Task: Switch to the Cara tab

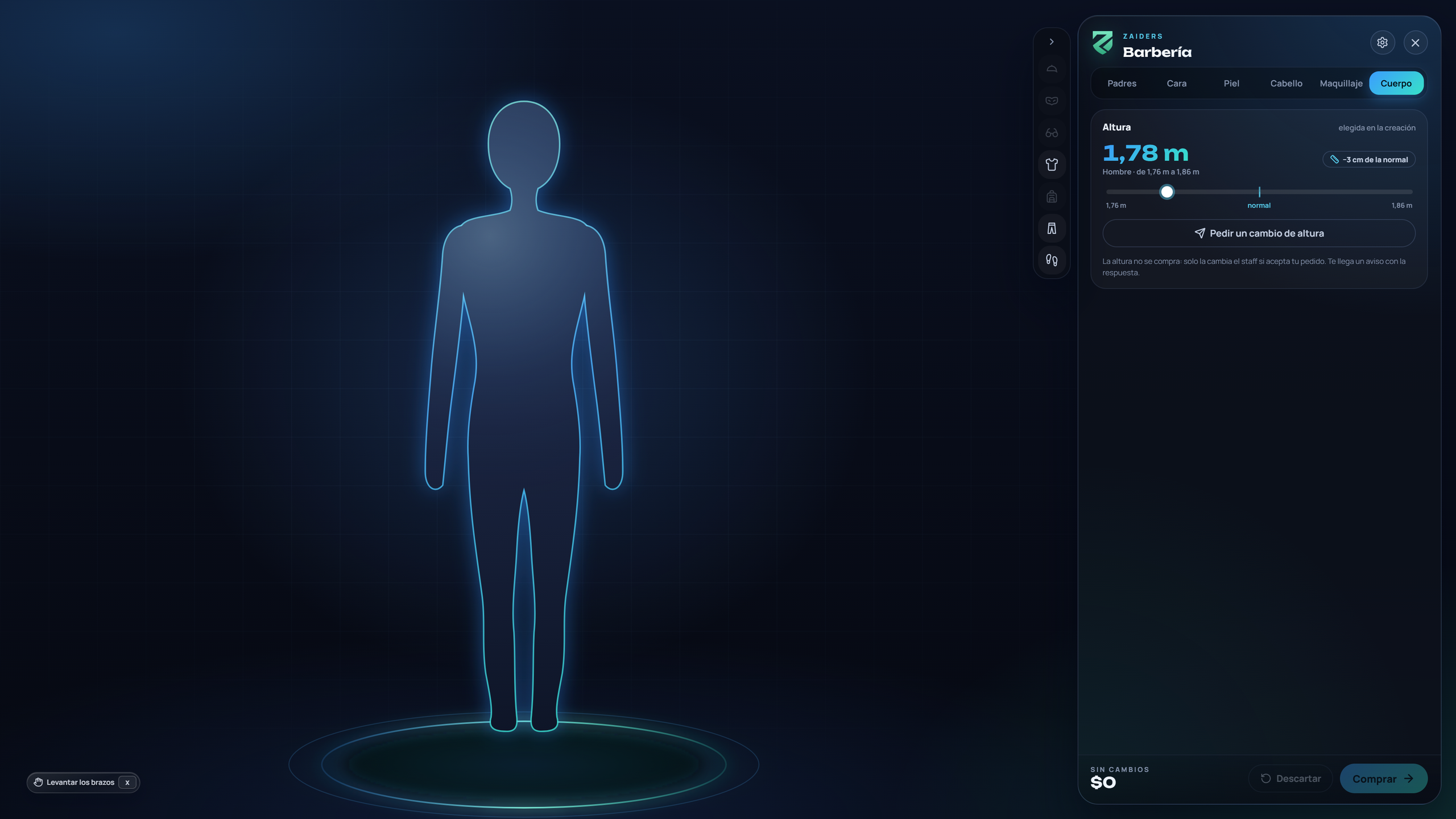Action: click(x=1177, y=84)
